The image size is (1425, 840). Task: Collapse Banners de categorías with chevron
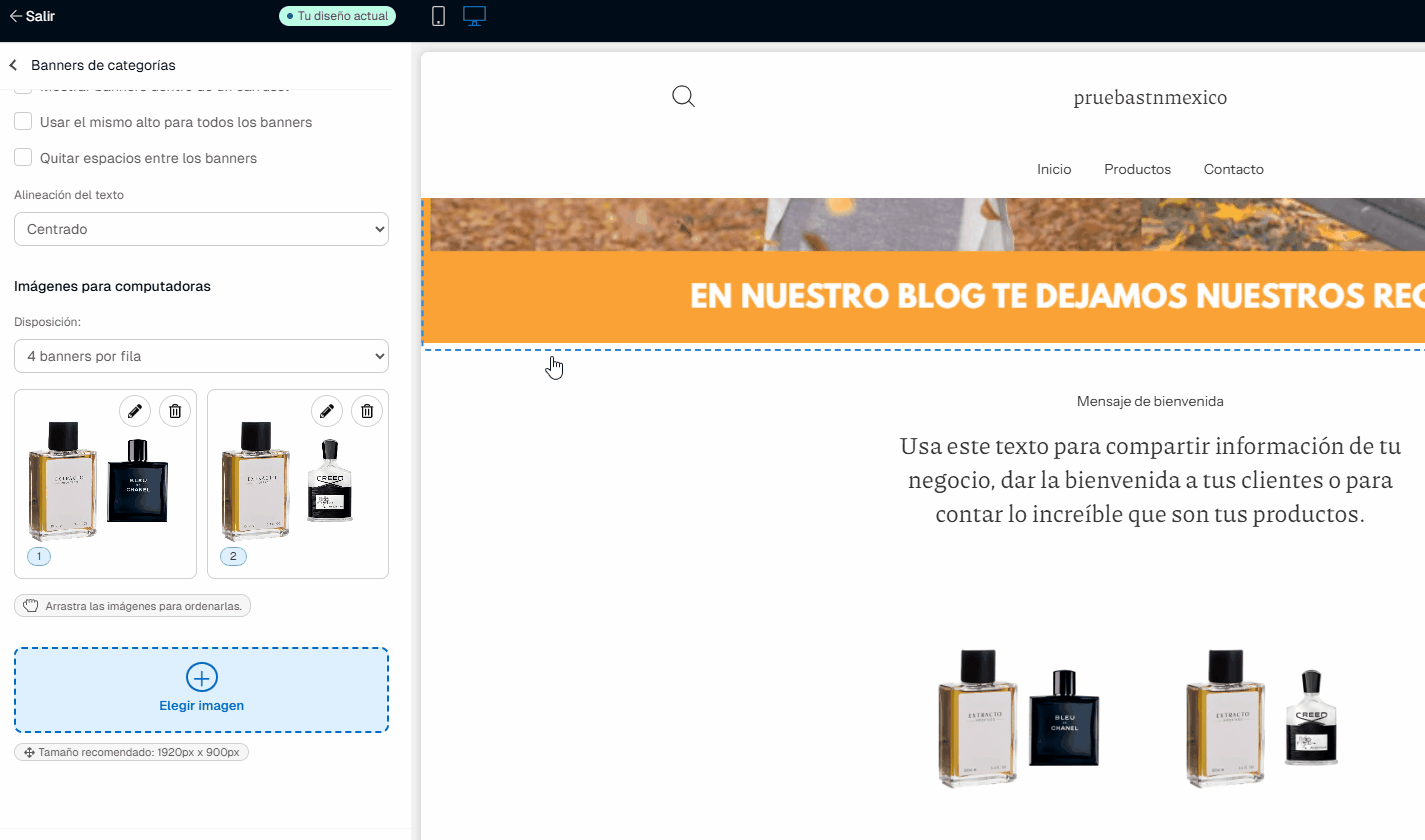point(13,64)
